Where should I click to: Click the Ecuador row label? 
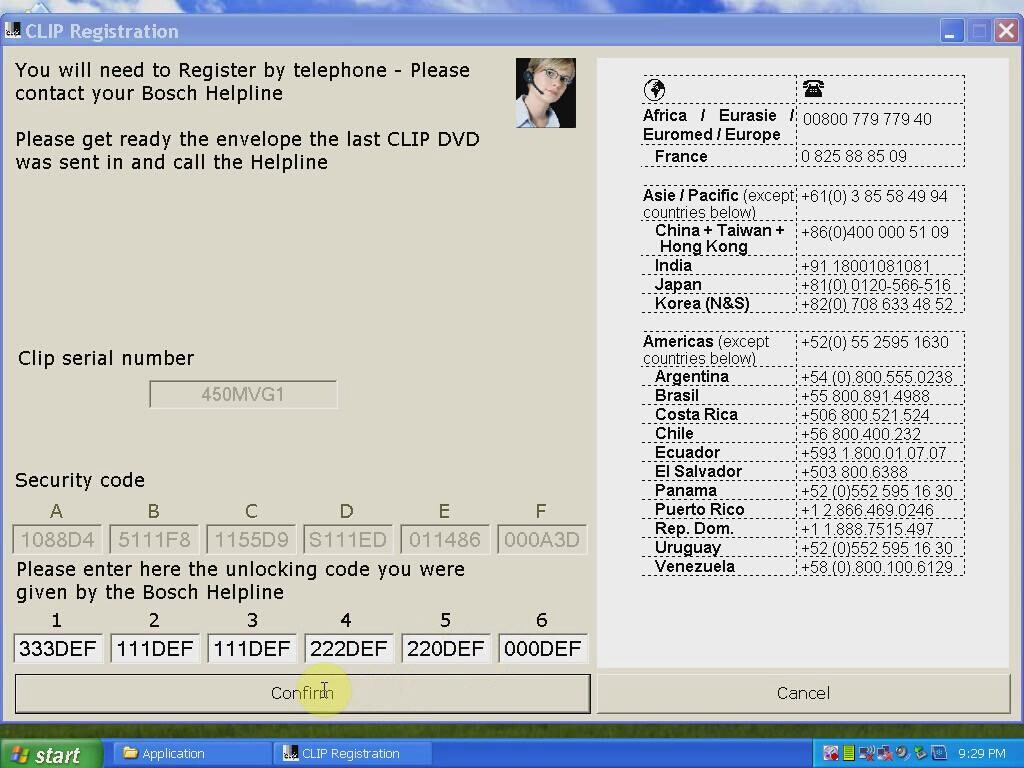coord(687,453)
